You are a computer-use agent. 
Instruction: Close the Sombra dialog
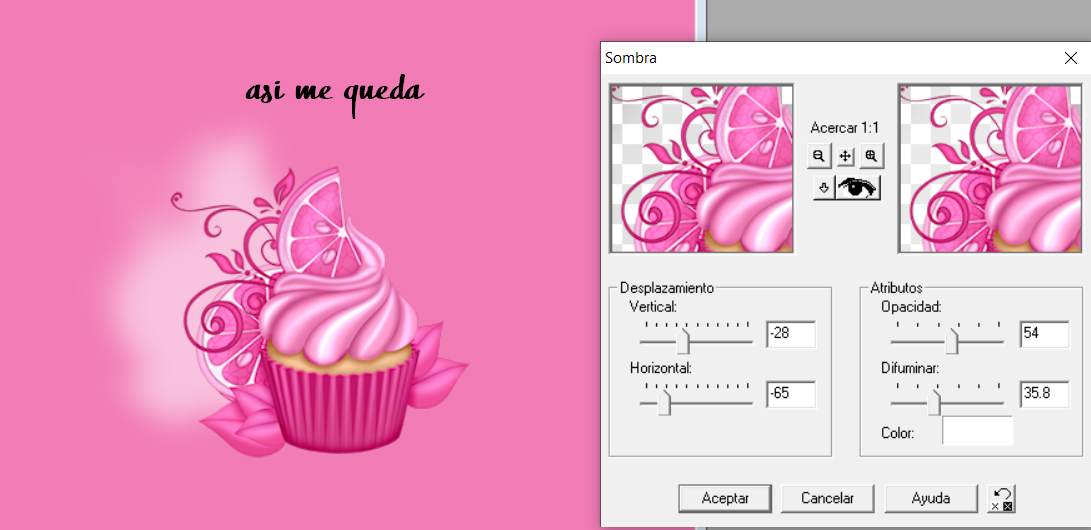(x=1071, y=58)
